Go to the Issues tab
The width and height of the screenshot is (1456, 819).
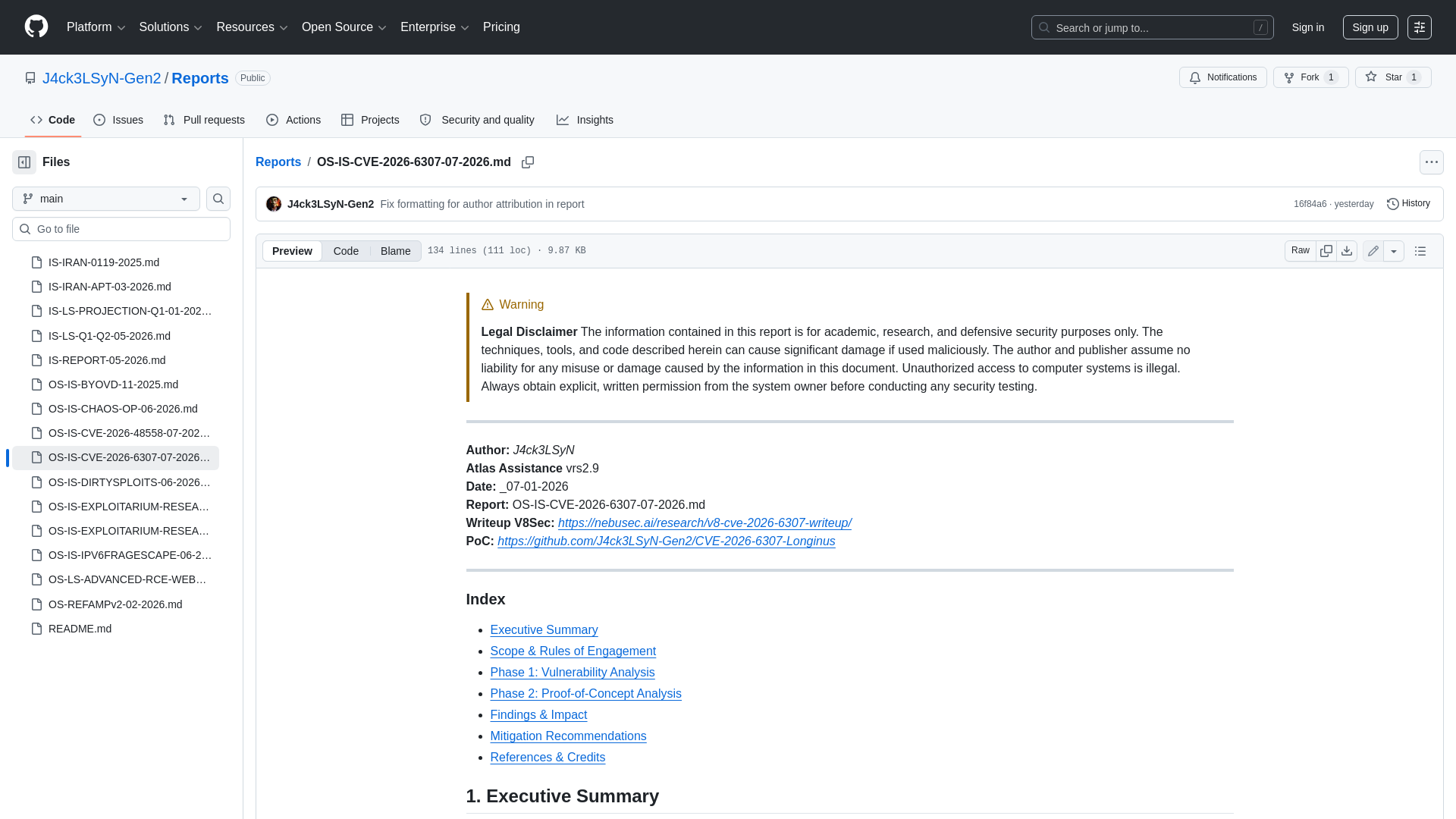tap(118, 120)
